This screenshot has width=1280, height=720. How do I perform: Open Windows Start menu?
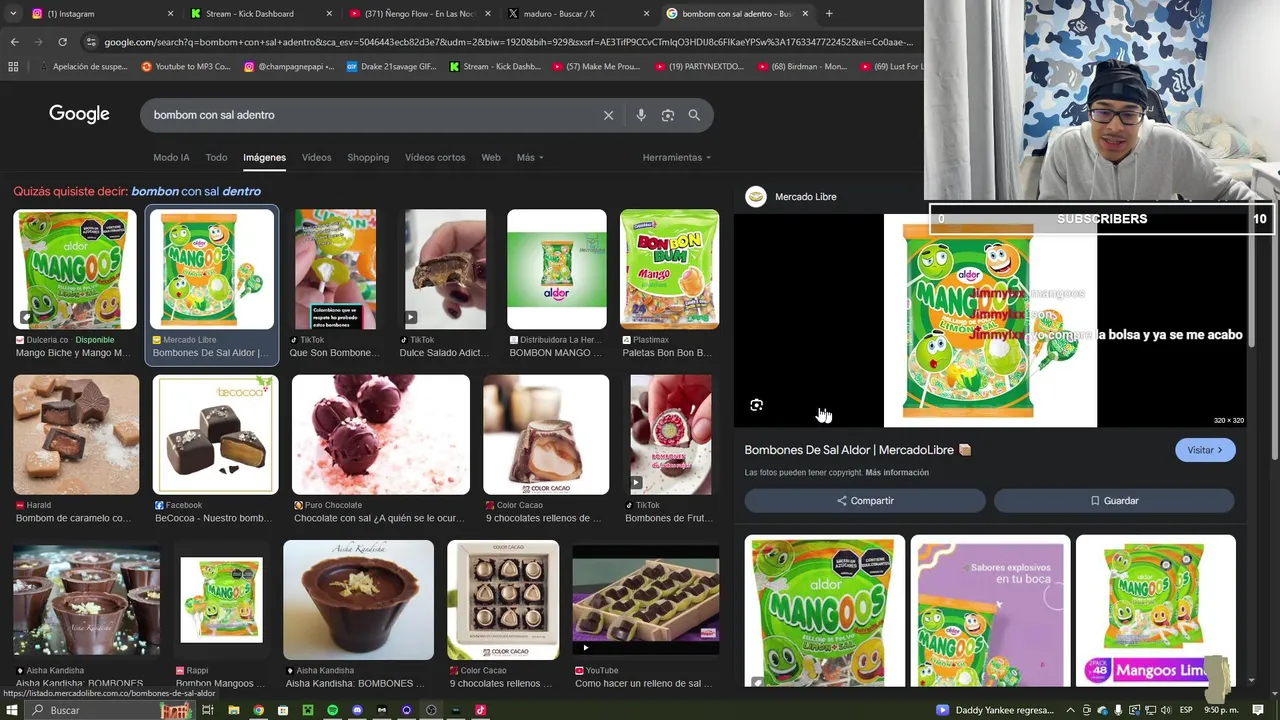(12, 710)
